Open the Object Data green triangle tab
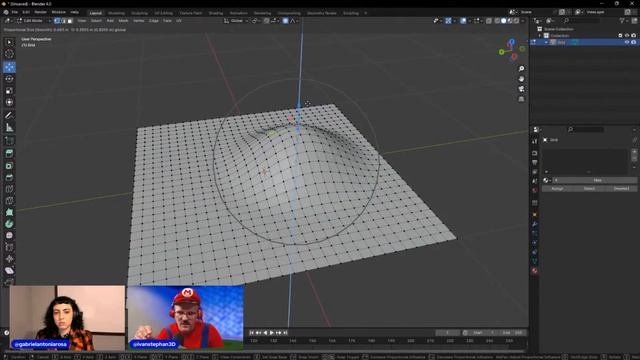Image resolution: width=640 pixels, height=360 pixels. tap(535, 261)
